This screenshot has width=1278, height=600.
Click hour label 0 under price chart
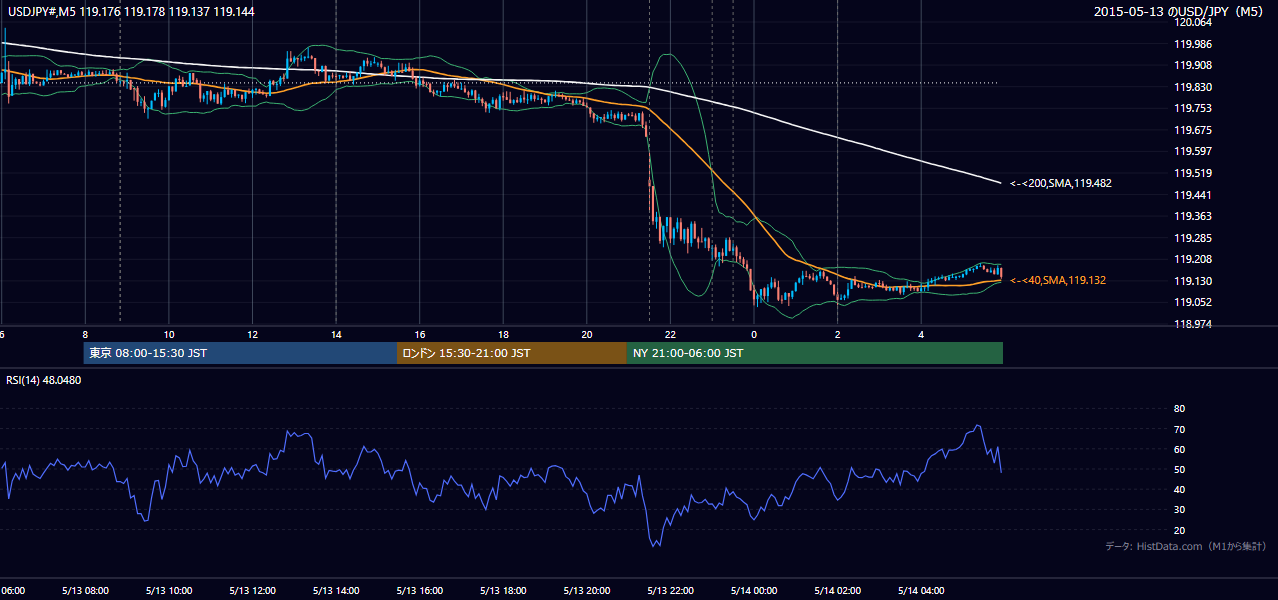(754, 335)
